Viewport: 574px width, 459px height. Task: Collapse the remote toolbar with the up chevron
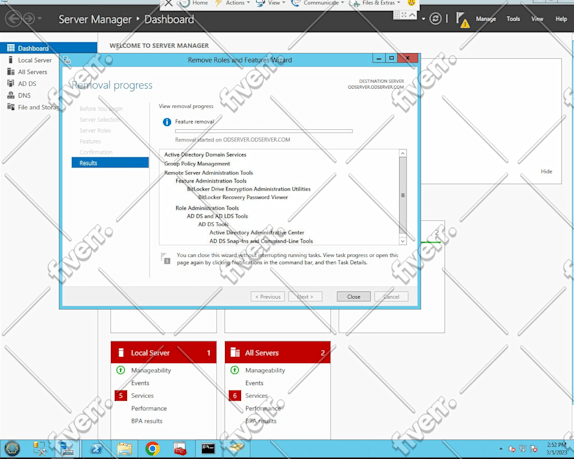[x=412, y=15]
